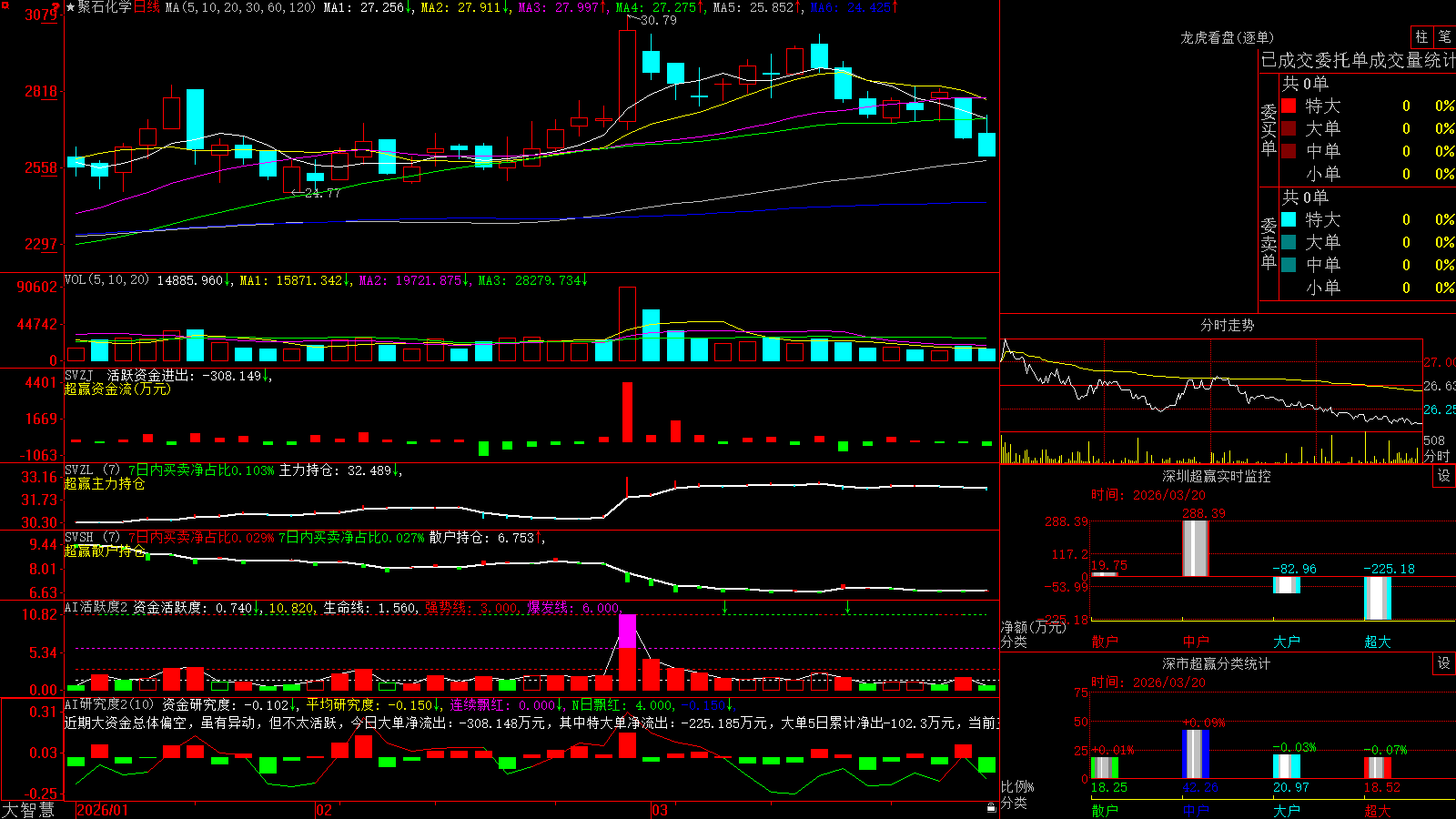The image size is (1456, 819).
Task: Click the blue 中户 42.26 bar in classification chart
Action: (x=1196, y=753)
